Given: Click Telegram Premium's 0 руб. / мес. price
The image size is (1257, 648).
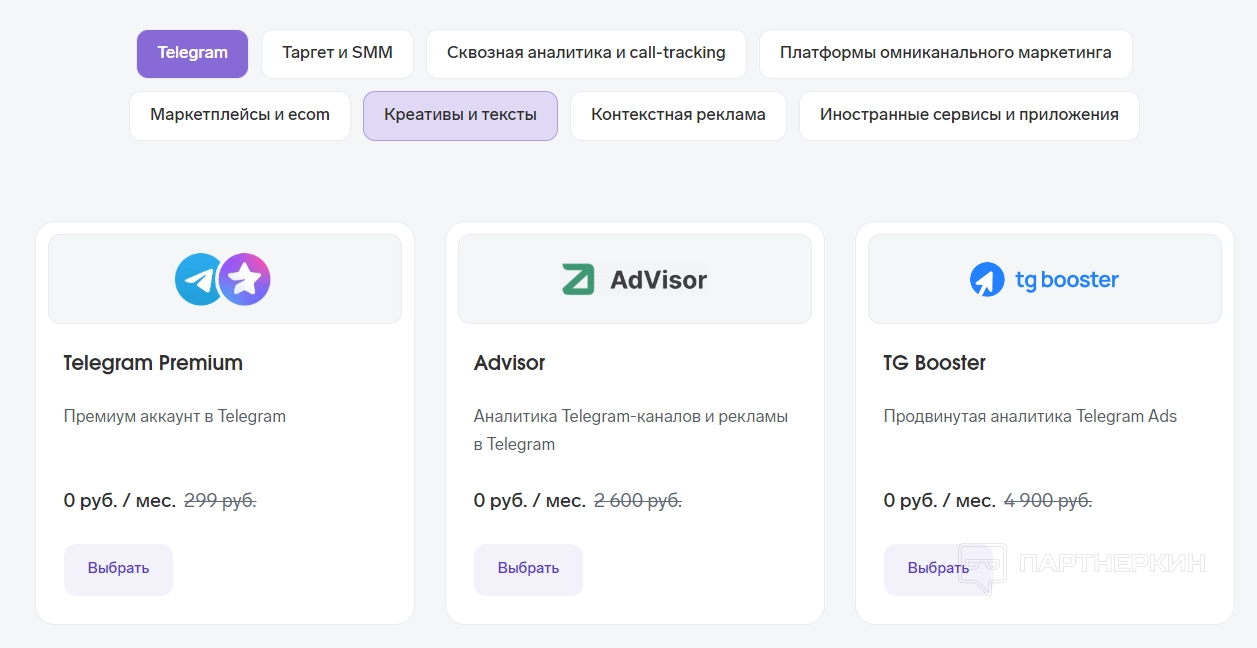Looking at the screenshot, I should click(x=120, y=500).
